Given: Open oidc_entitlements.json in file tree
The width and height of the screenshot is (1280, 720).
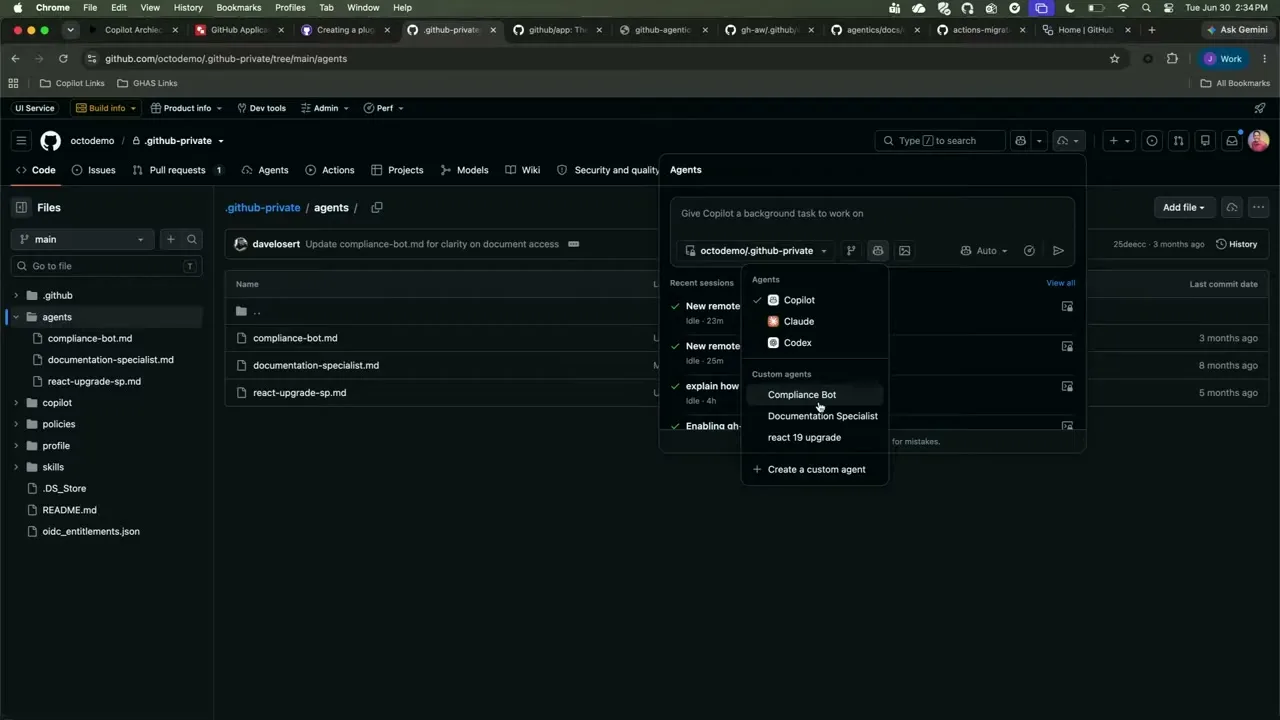Looking at the screenshot, I should point(91,532).
